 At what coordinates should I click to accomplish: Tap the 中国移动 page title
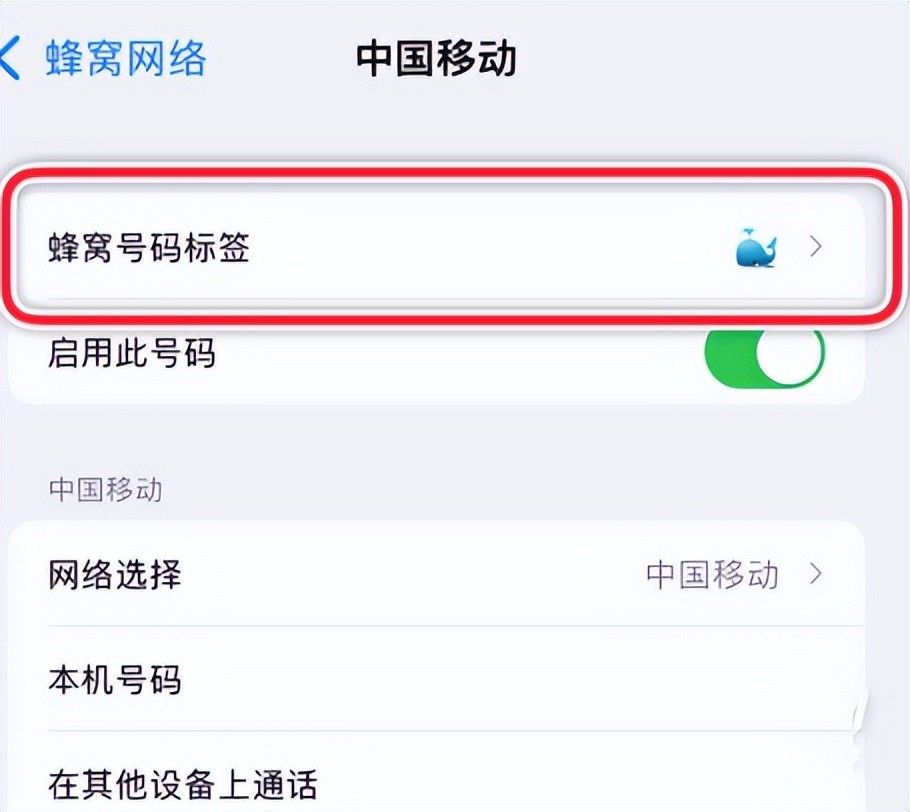coord(436,59)
